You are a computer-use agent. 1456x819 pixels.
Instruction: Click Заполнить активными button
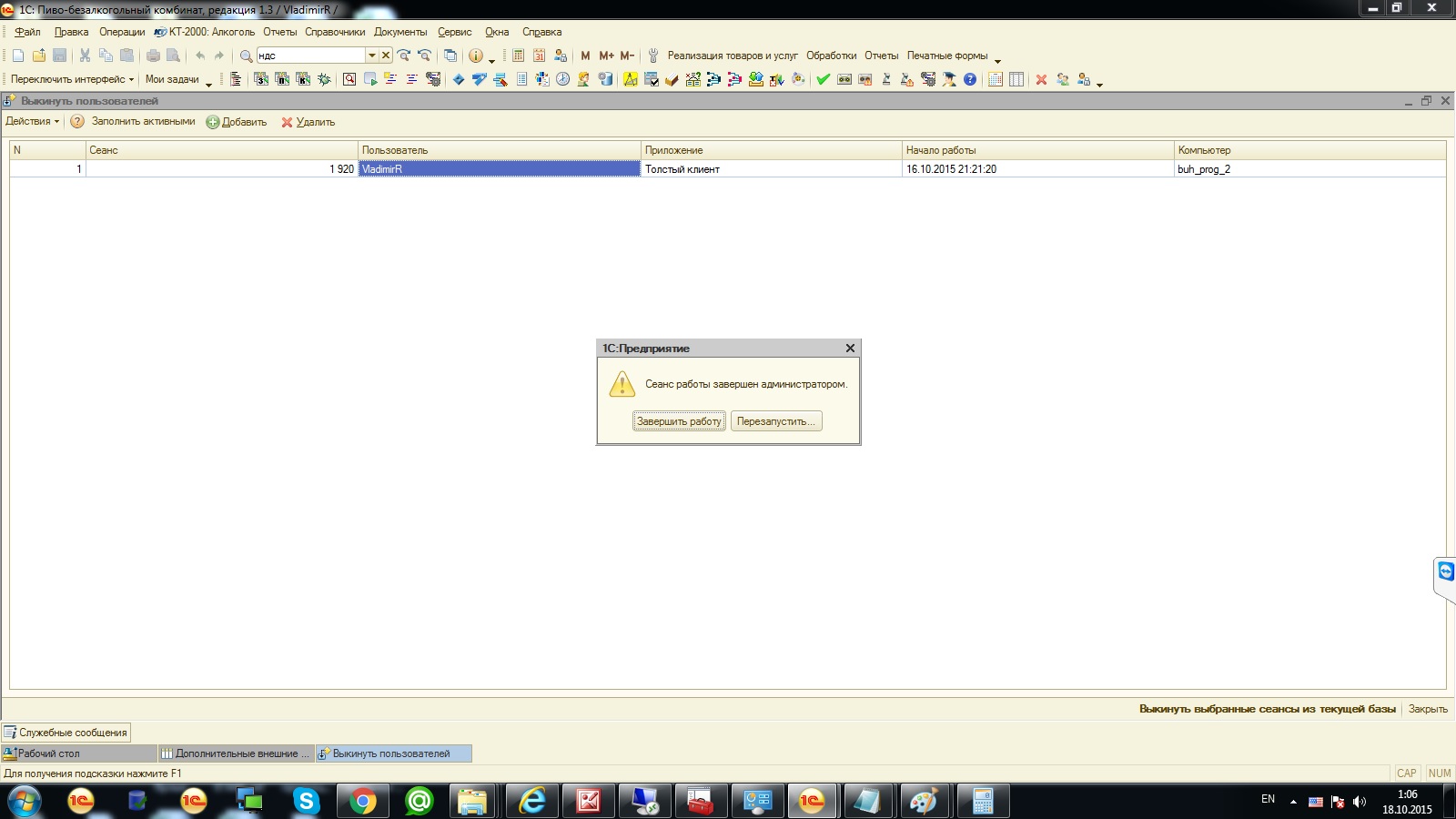click(143, 121)
